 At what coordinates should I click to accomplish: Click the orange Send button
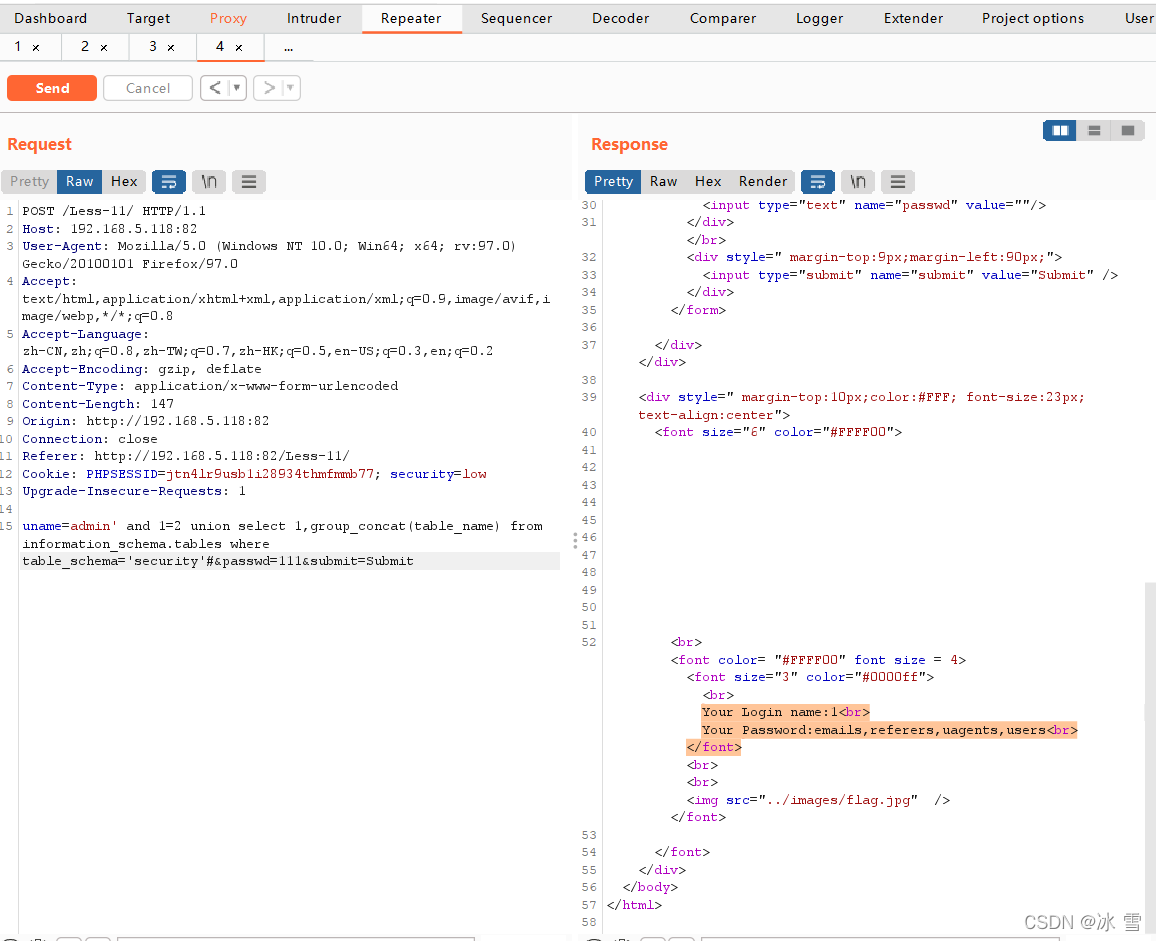52,88
